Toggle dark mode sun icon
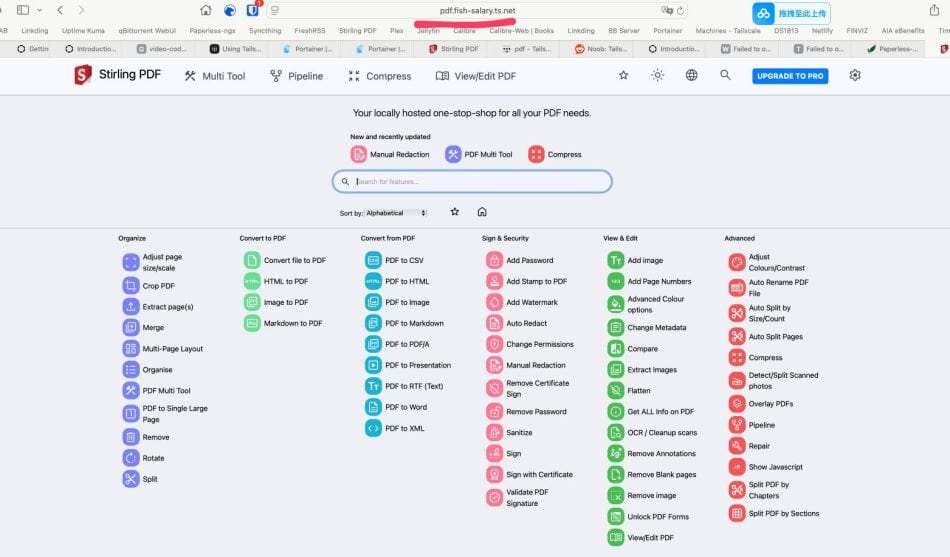Screen dimensions: 950x557 (x=657, y=75)
